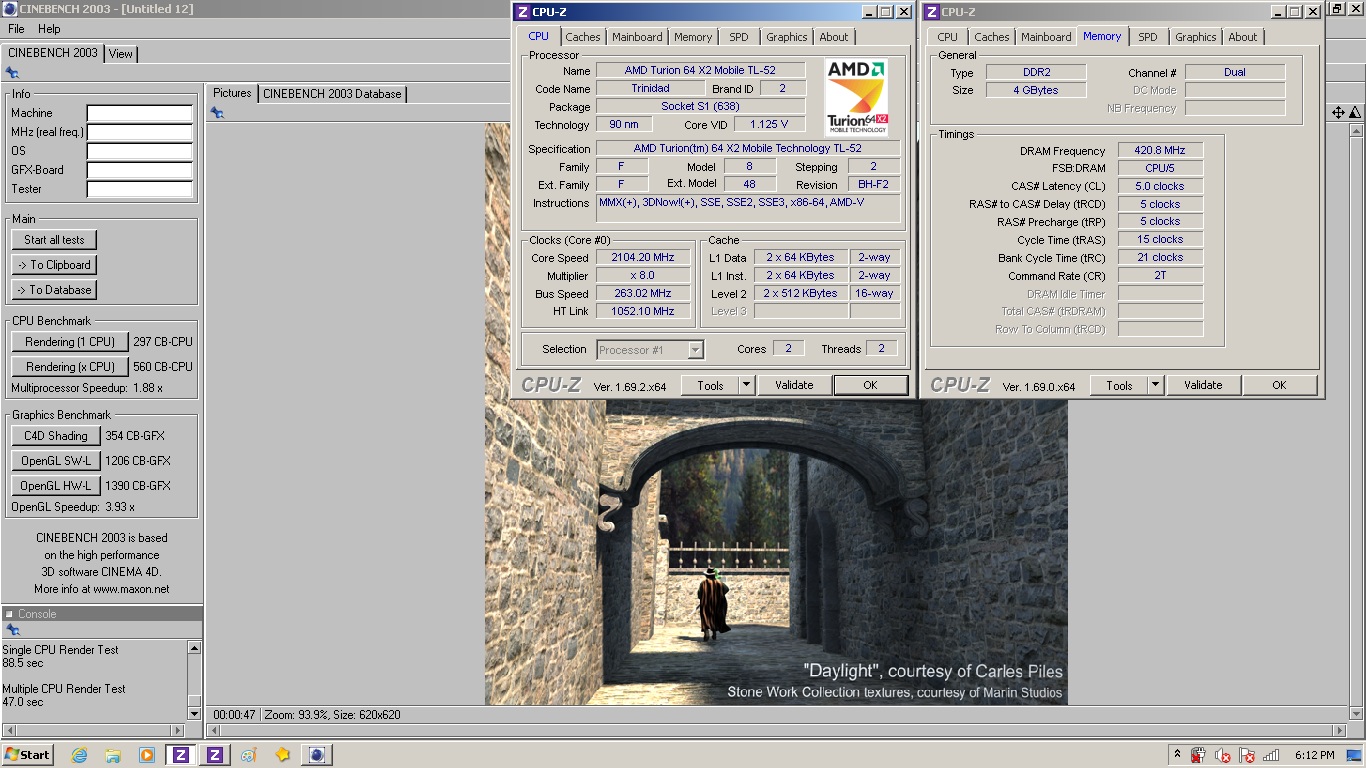
Task: Click Validate in the left CPU-Z window
Action: pos(794,385)
